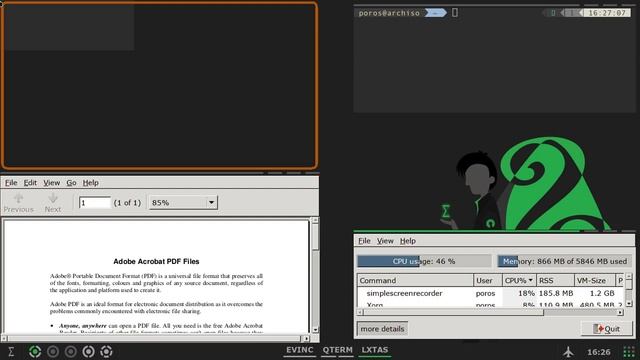Open the green dotted grid menu icon

[x=629, y=351]
